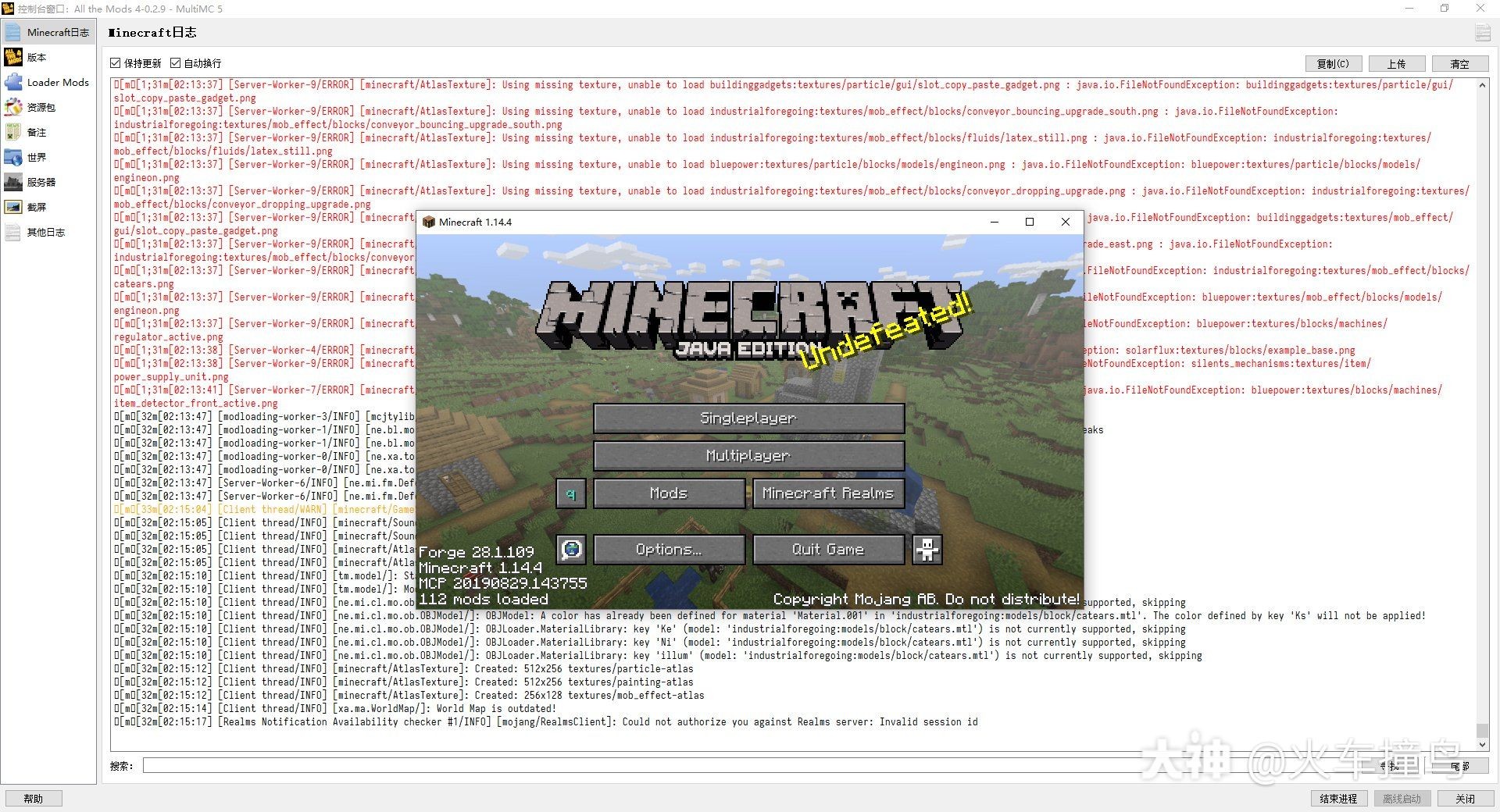Click the 离线启动 offline launch button

coord(1402,799)
